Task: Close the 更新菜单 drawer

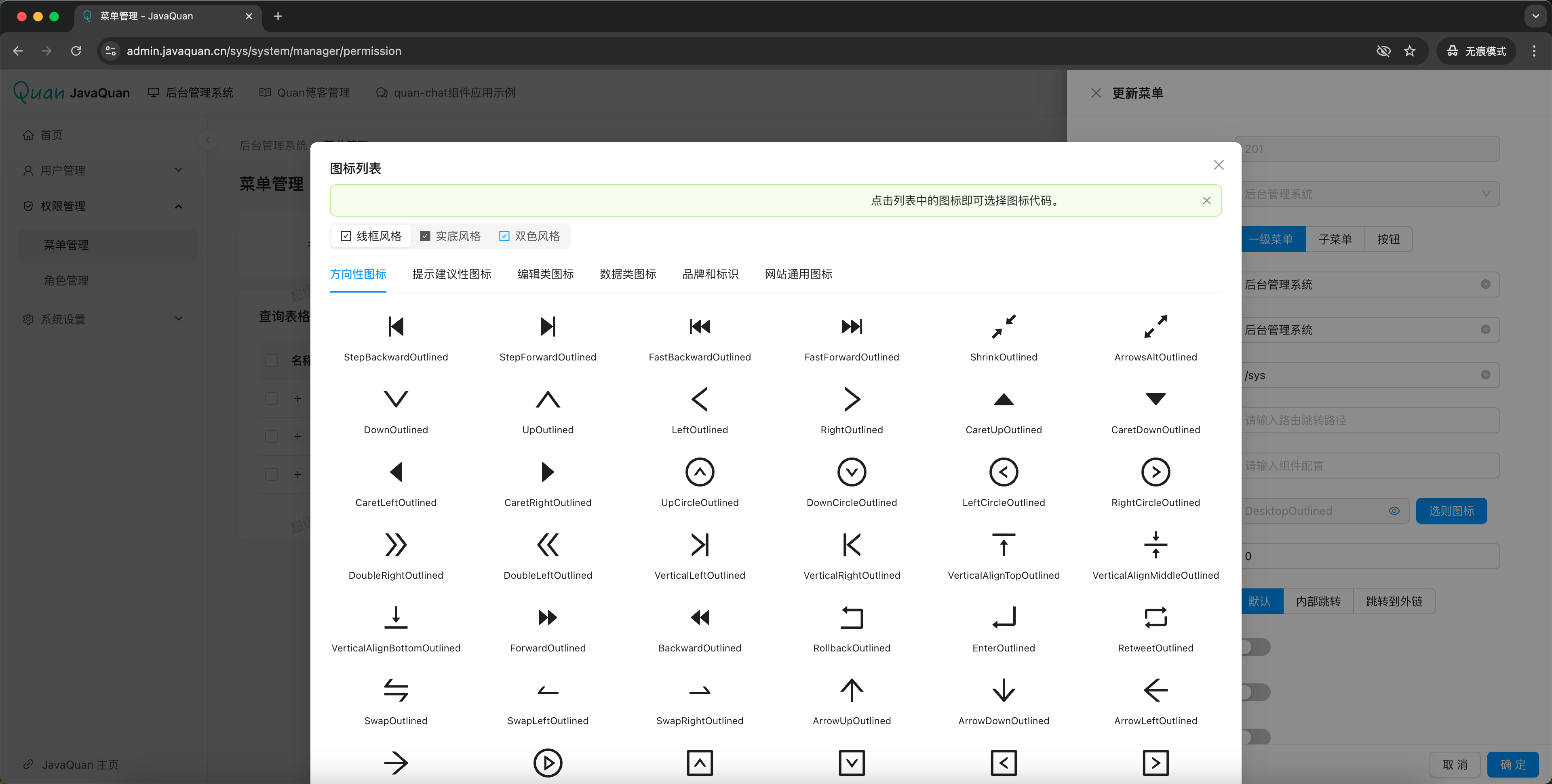Action: 1095,93
